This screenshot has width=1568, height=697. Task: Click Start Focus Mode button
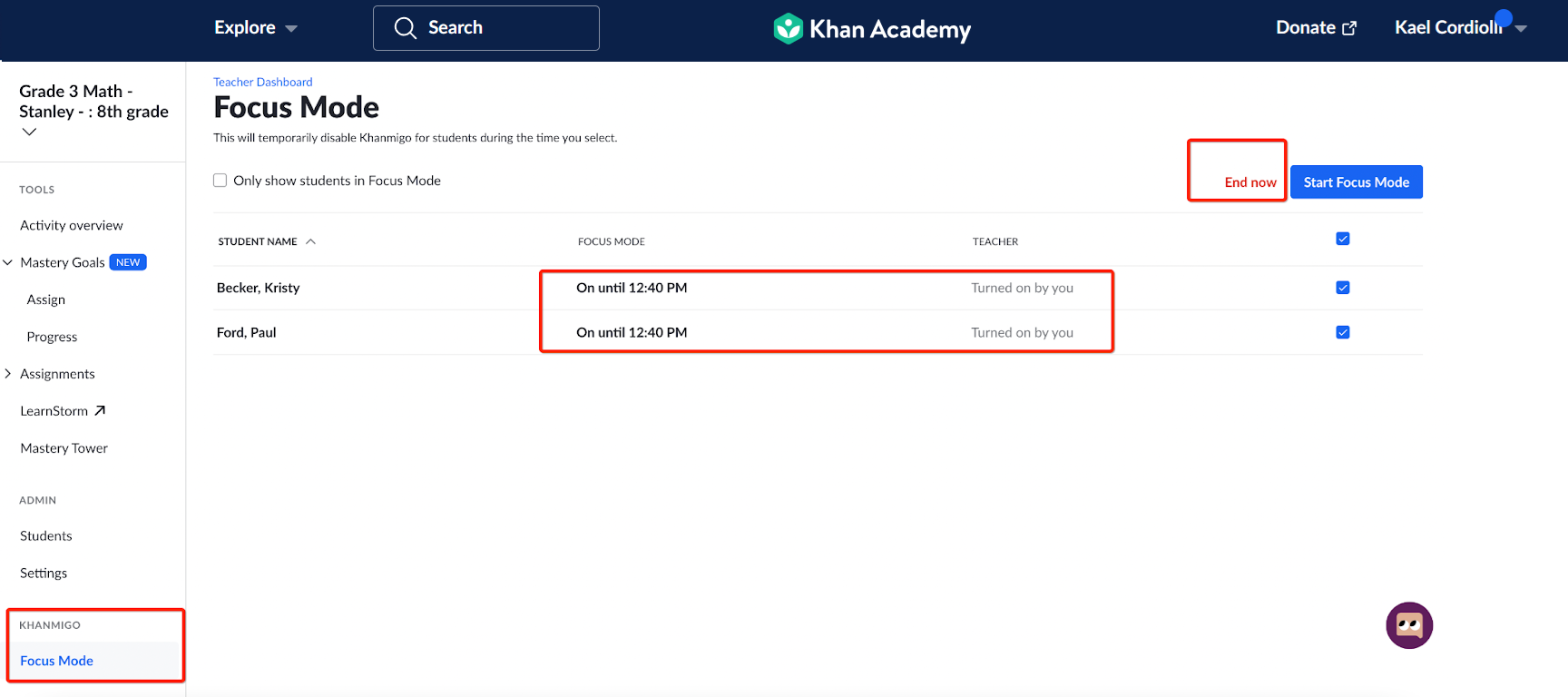coord(1357,182)
